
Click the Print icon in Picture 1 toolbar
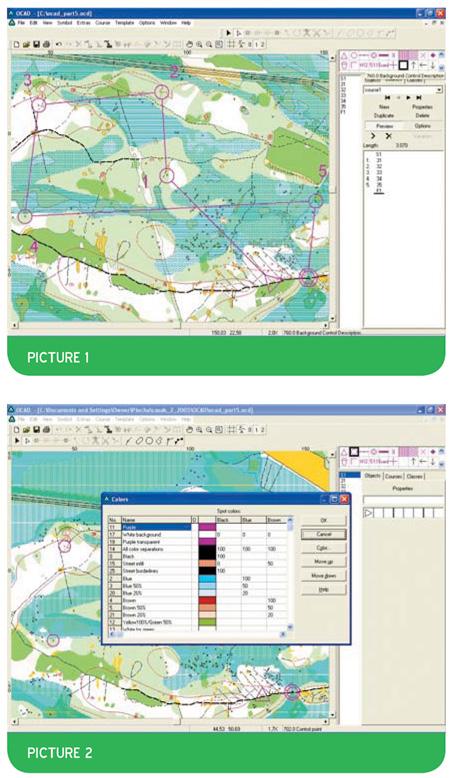coord(46,44)
